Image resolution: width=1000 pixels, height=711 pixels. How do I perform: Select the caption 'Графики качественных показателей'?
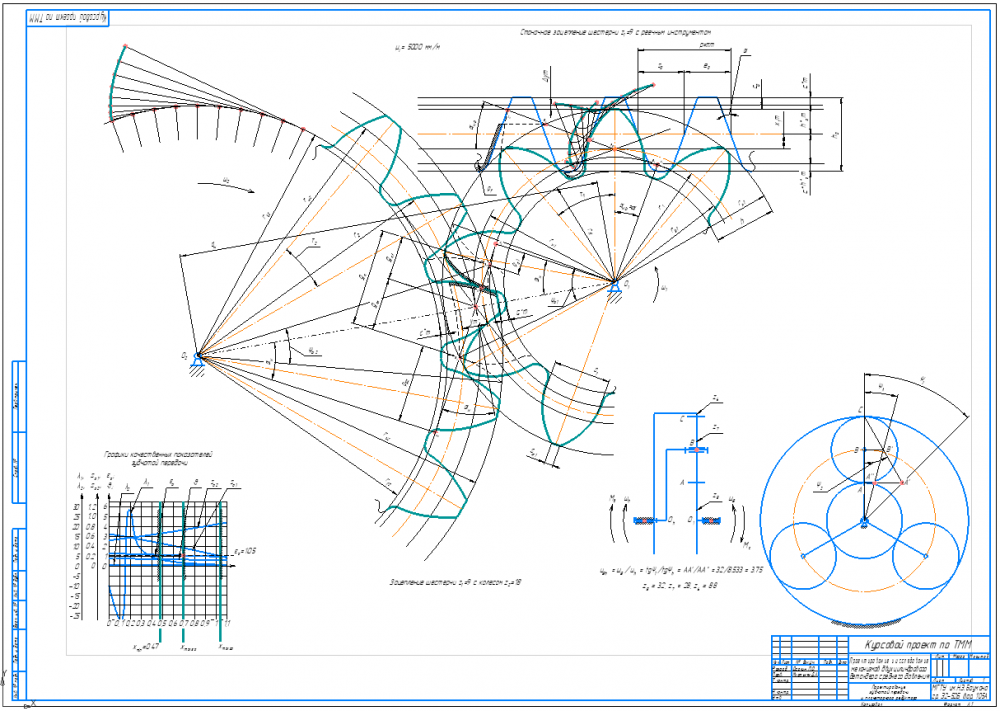click(158, 455)
